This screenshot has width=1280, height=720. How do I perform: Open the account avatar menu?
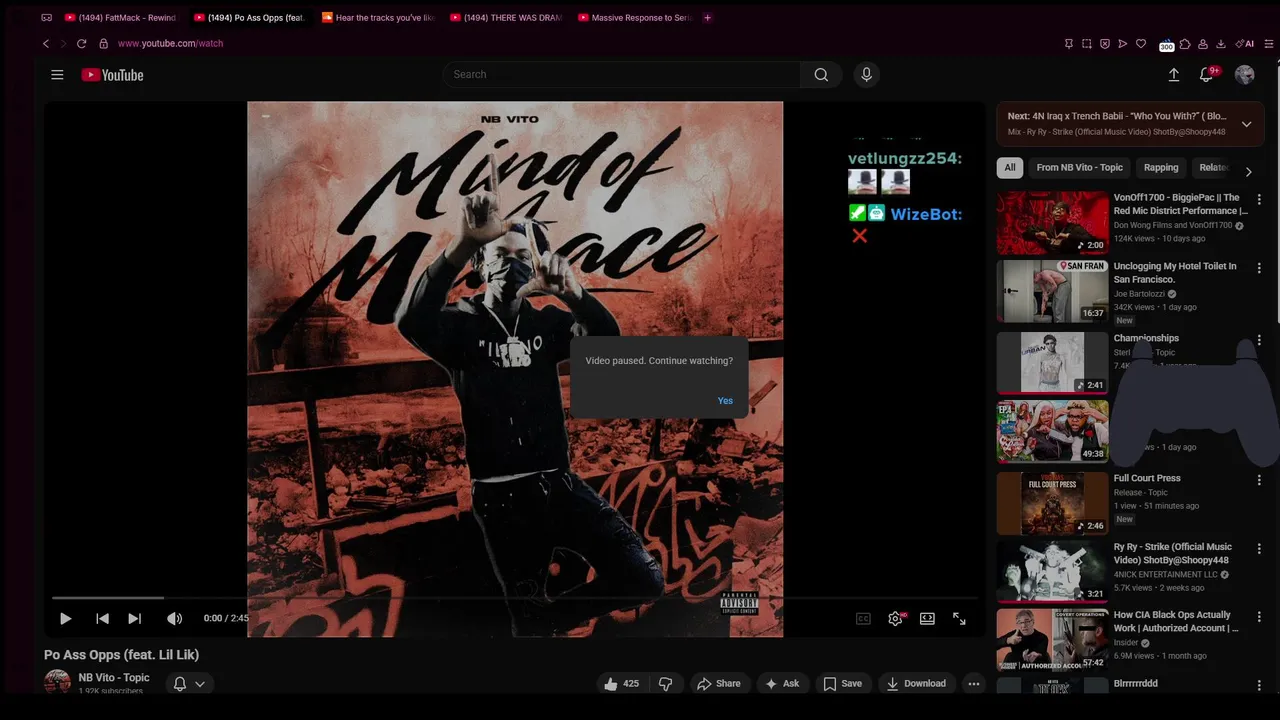coord(1245,75)
